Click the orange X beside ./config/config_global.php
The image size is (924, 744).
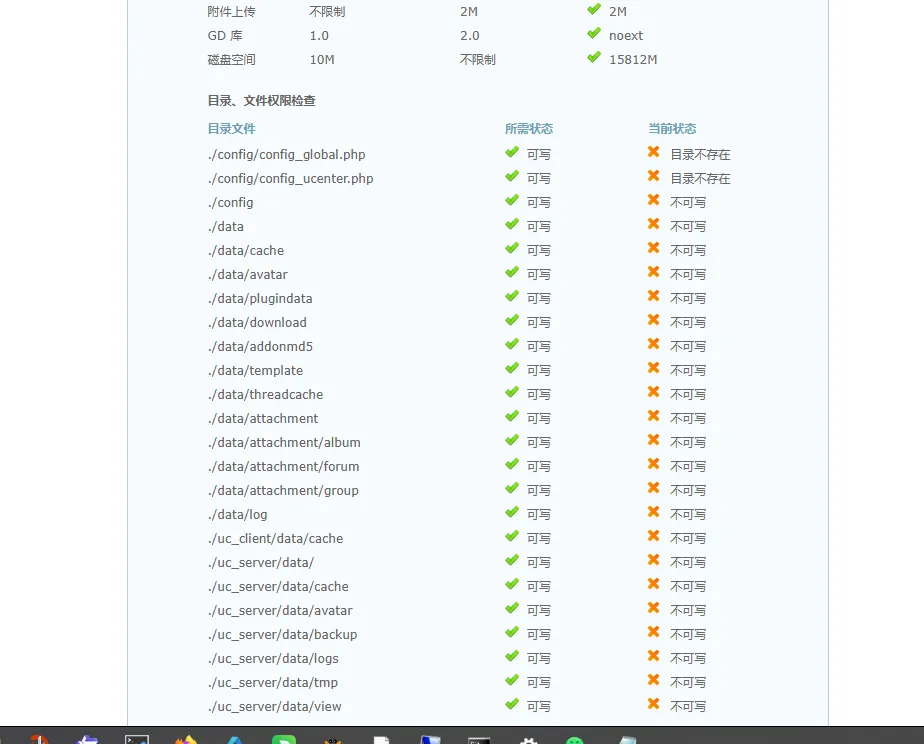coord(653,152)
